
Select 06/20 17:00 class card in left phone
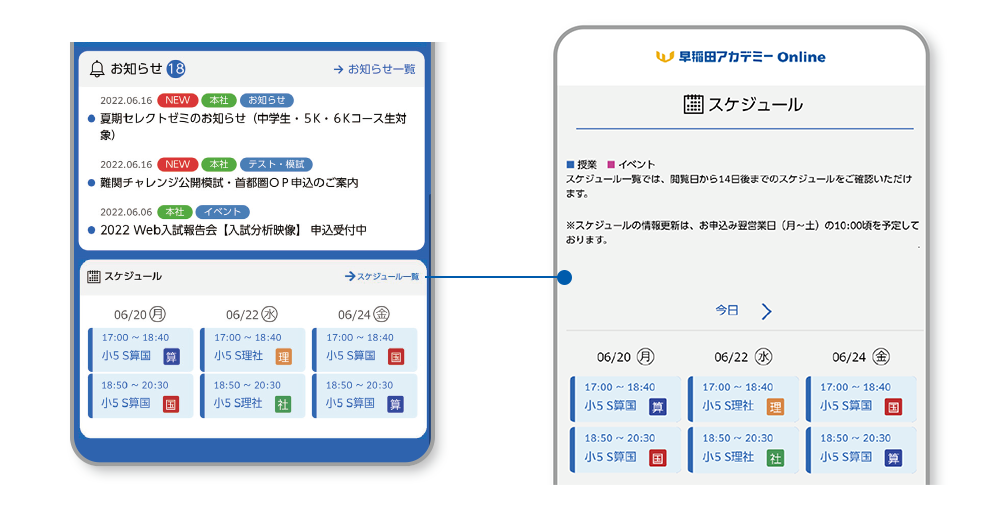pyautogui.click(x=140, y=349)
